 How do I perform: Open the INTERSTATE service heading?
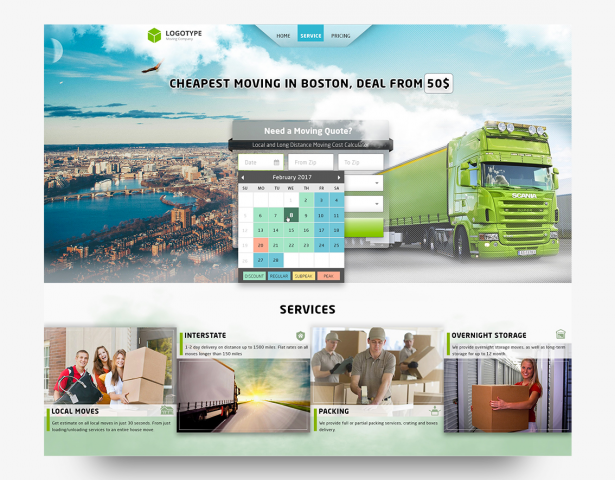click(205, 335)
